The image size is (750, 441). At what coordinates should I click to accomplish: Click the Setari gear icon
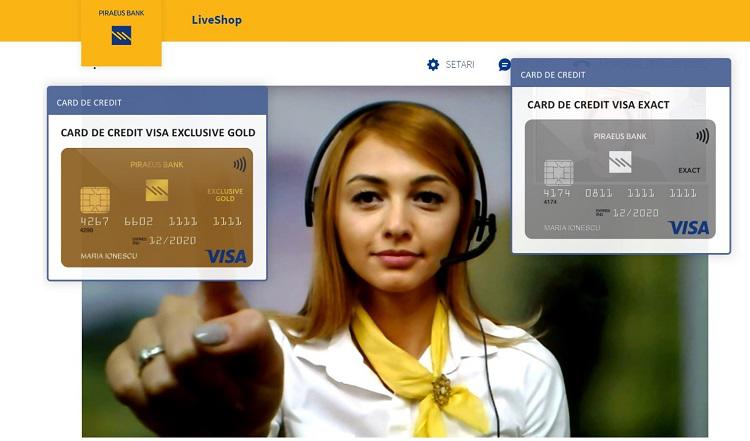point(433,65)
